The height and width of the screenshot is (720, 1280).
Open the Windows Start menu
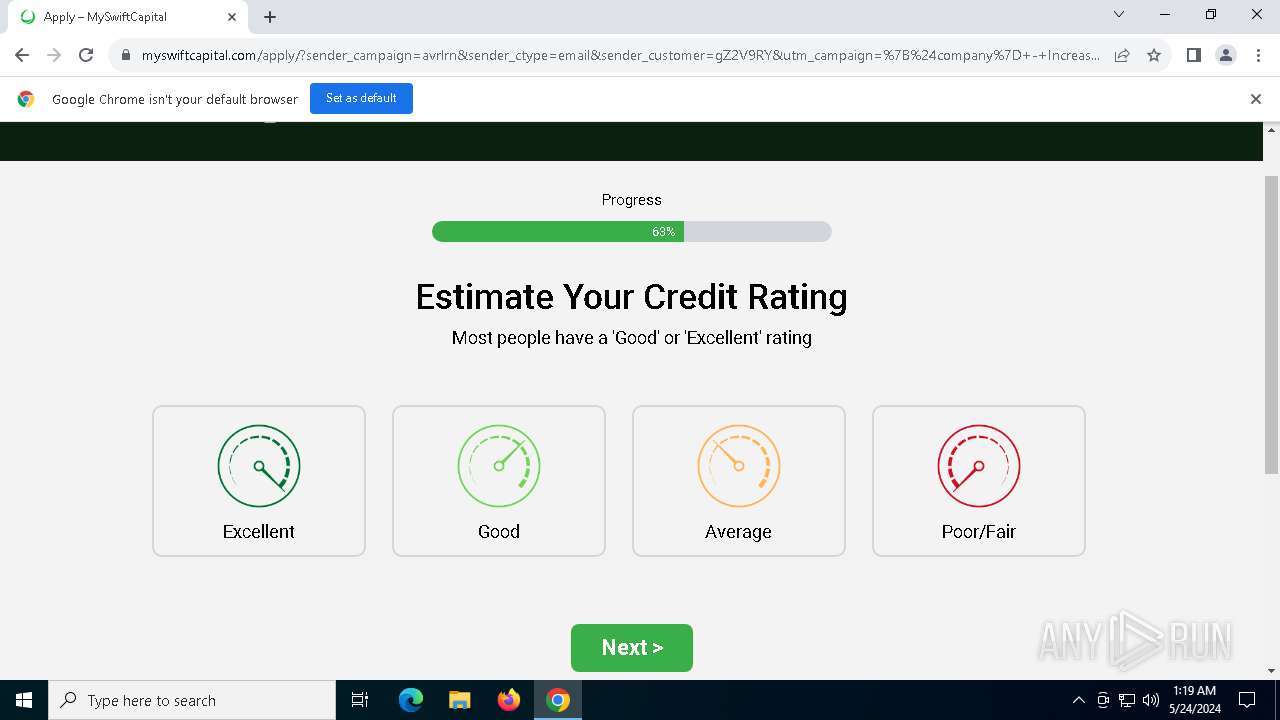click(24, 700)
